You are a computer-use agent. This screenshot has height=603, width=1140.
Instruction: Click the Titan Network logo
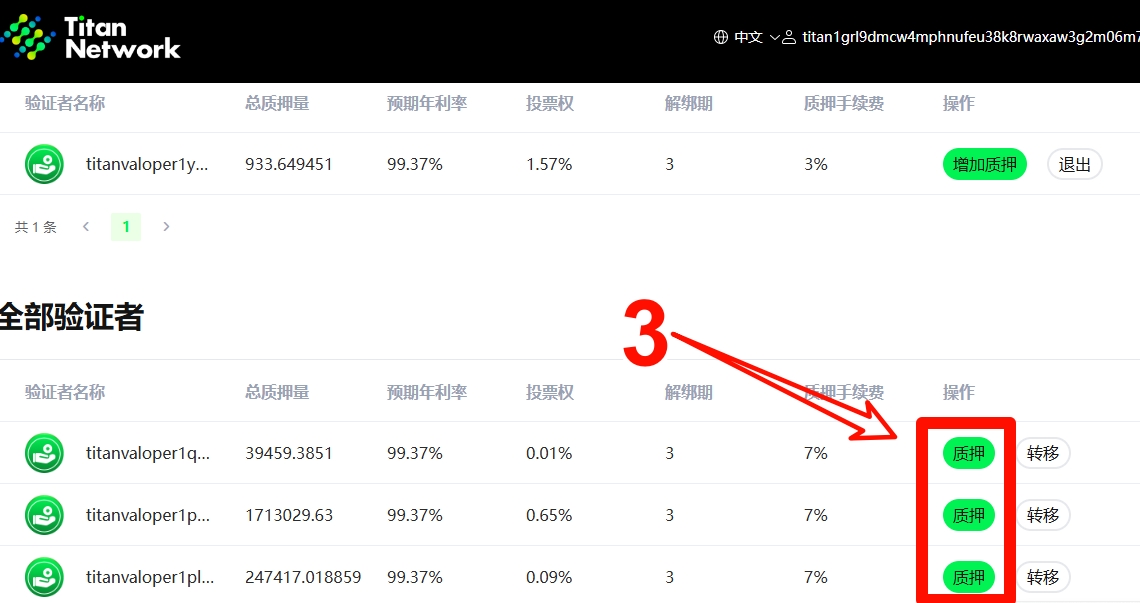tap(90, 37)
